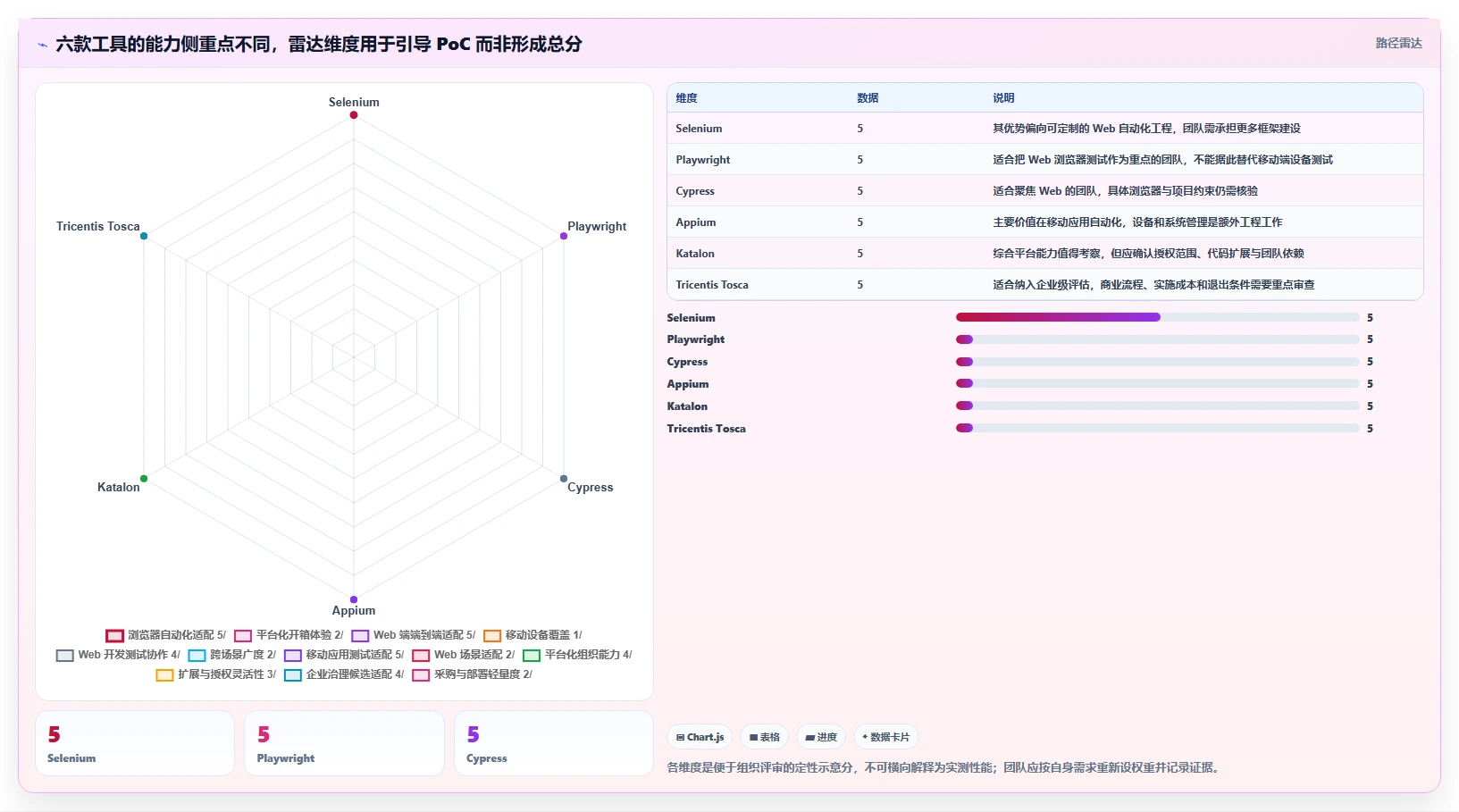Click the footnote starting 各维度是便于组织评审
Screen dimensions: 1459x812
click(945, 767)
